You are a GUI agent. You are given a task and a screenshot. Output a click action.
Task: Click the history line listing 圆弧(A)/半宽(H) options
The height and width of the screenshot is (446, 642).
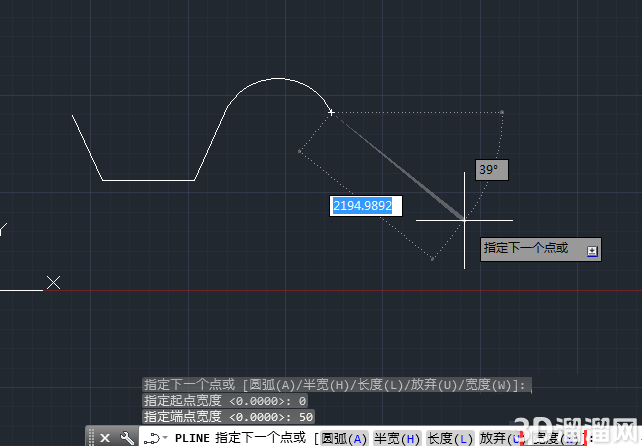tap(337, 385)
